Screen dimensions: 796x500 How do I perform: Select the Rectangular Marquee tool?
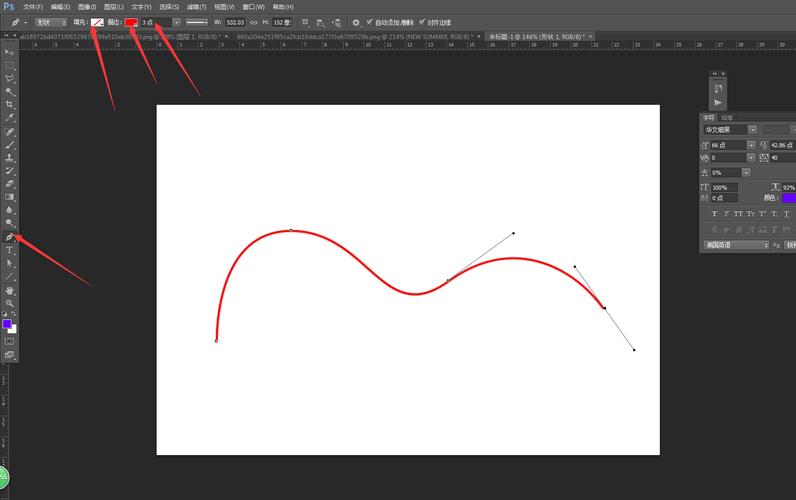[x=9, y=65]
